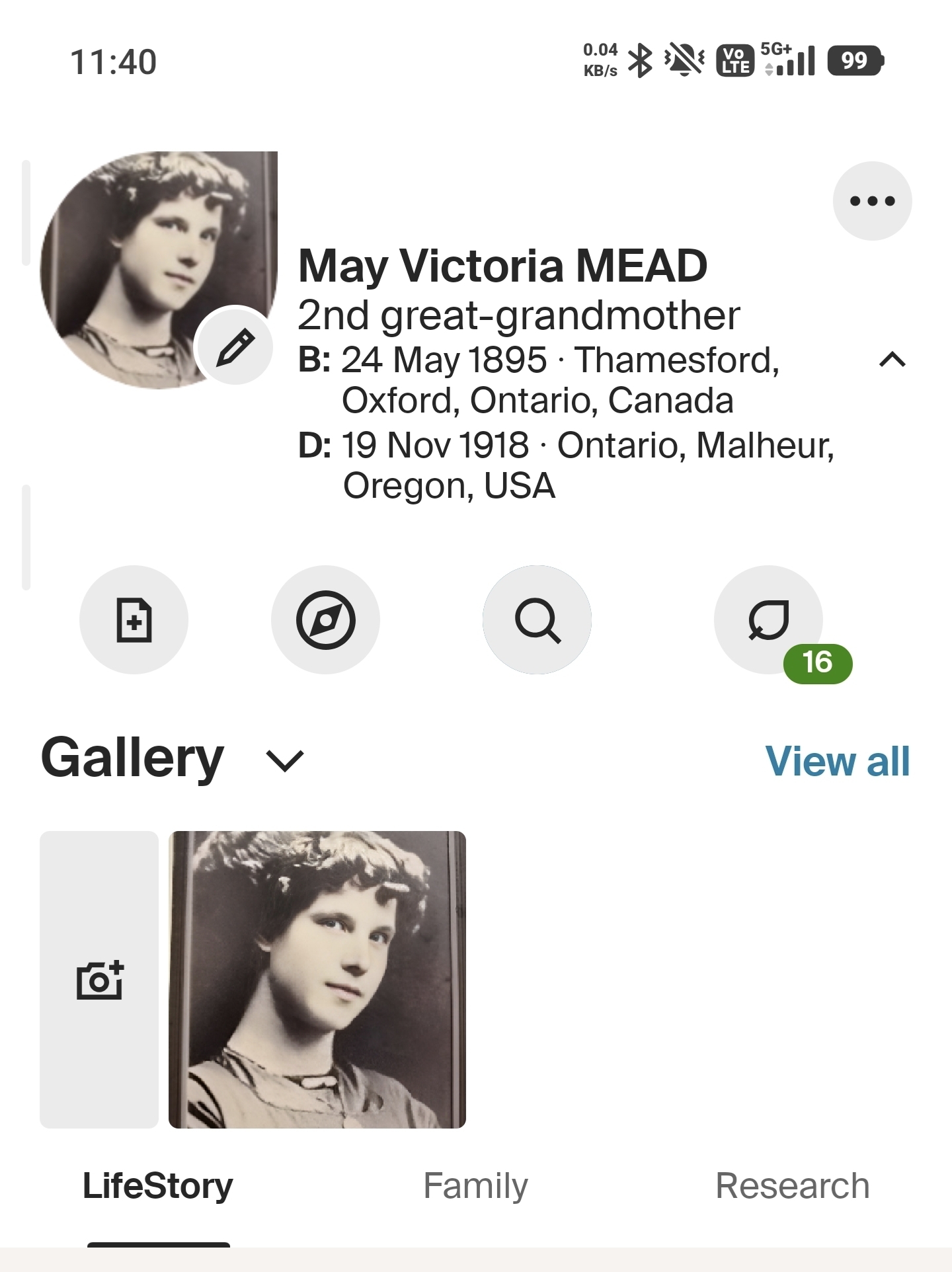Screen dimensions: 952x1272
Task: Switch to the Family tab
Action: pos(475,1186)
